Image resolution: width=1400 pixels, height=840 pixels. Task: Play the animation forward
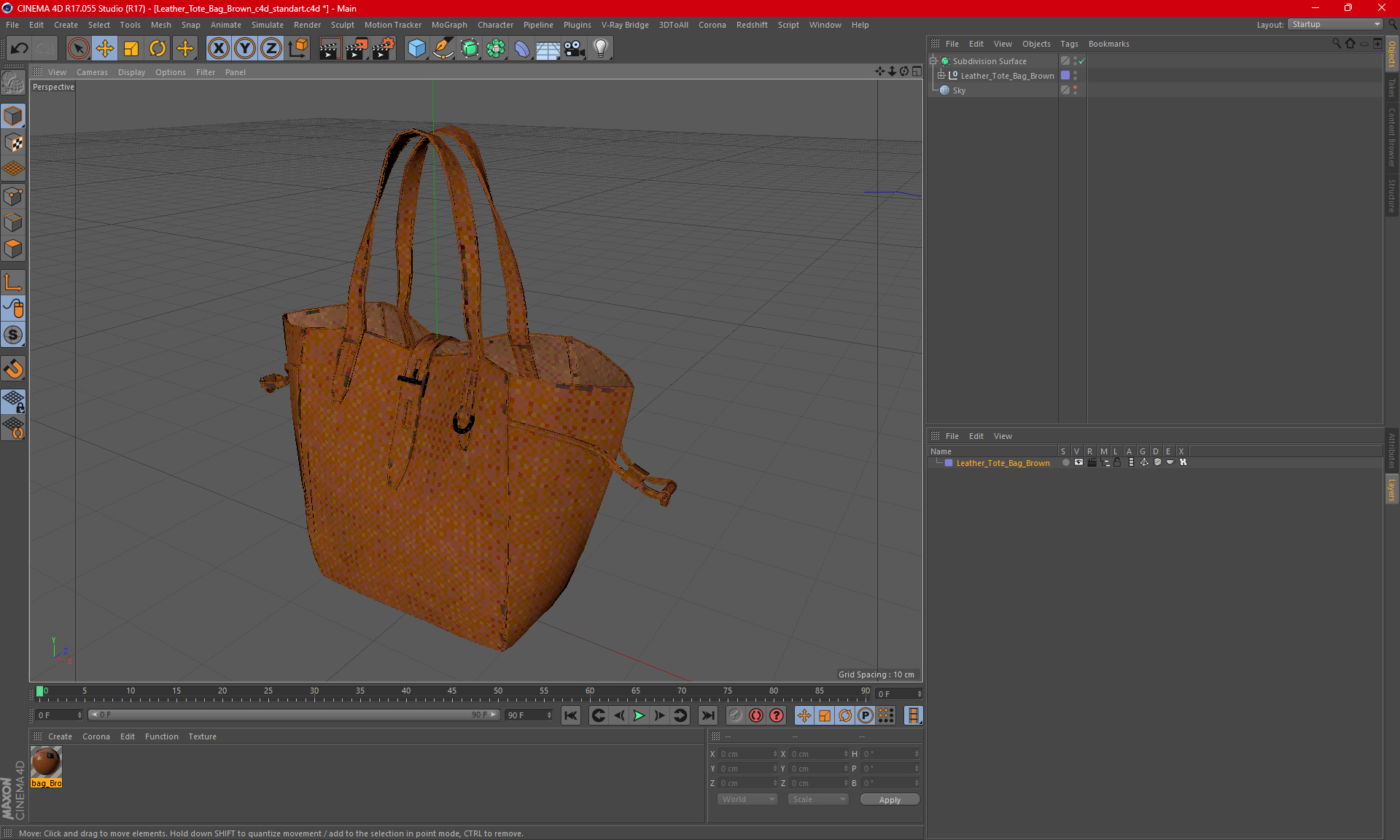(639, 715)
